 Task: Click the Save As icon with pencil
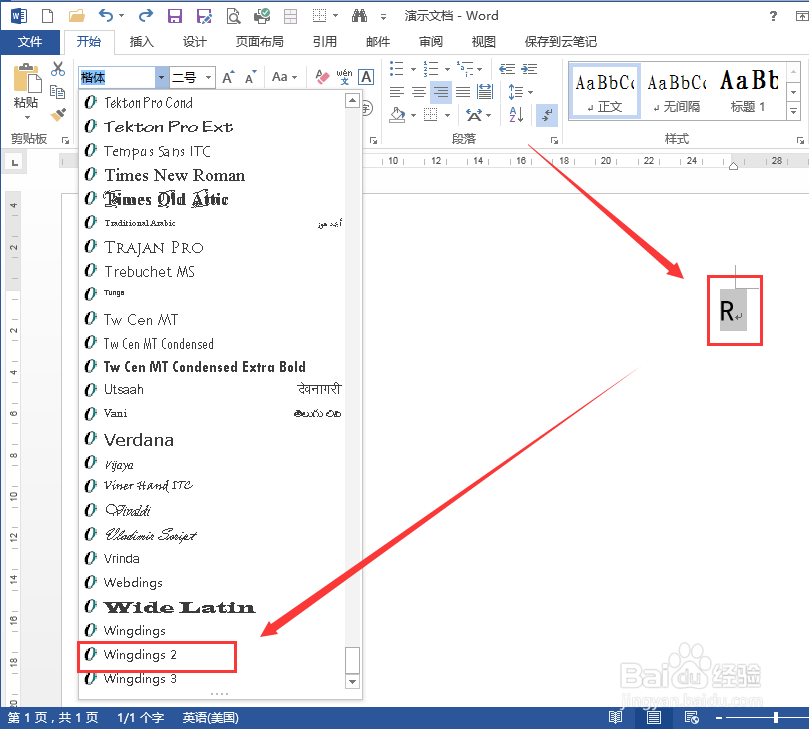coord(204,16)
